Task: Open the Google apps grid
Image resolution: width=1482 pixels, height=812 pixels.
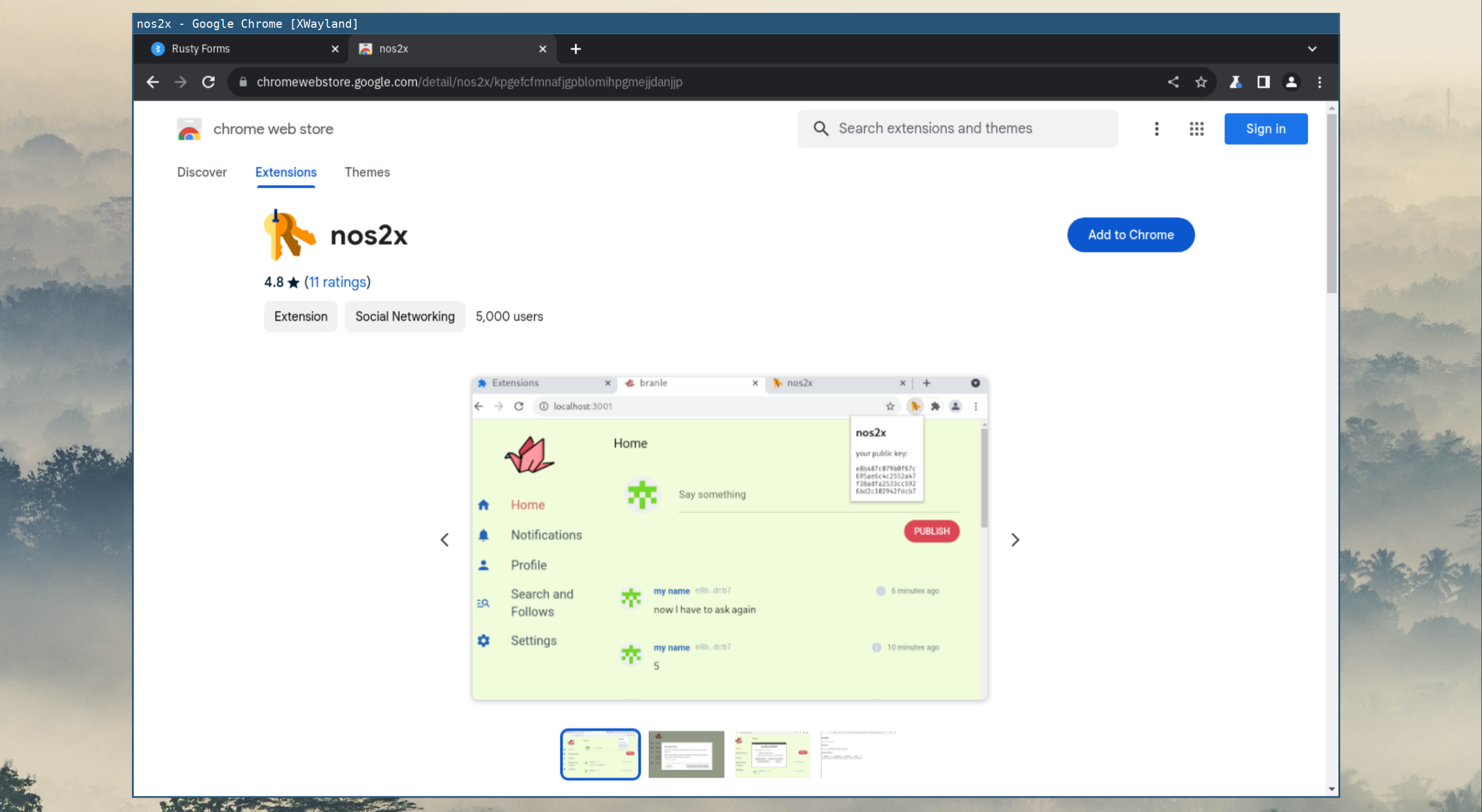Action: [1197, 128]
